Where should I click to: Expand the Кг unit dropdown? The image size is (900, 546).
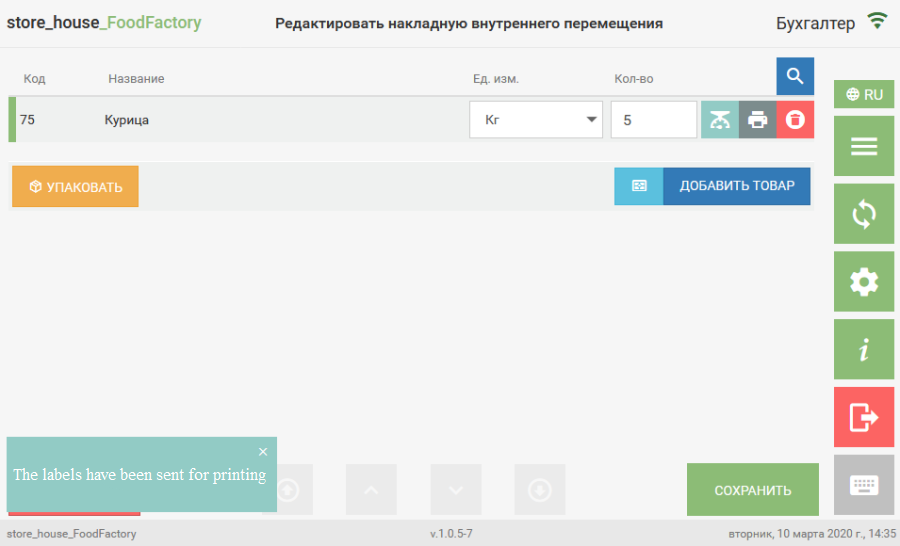(536, 120)
